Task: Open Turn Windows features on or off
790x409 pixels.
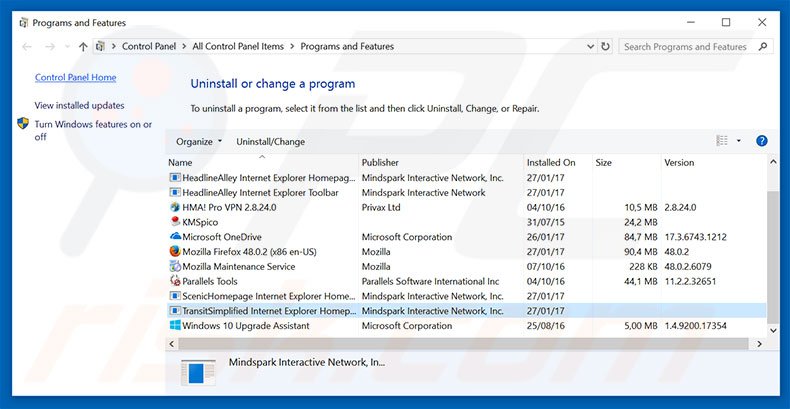Action: click(93, 130)
